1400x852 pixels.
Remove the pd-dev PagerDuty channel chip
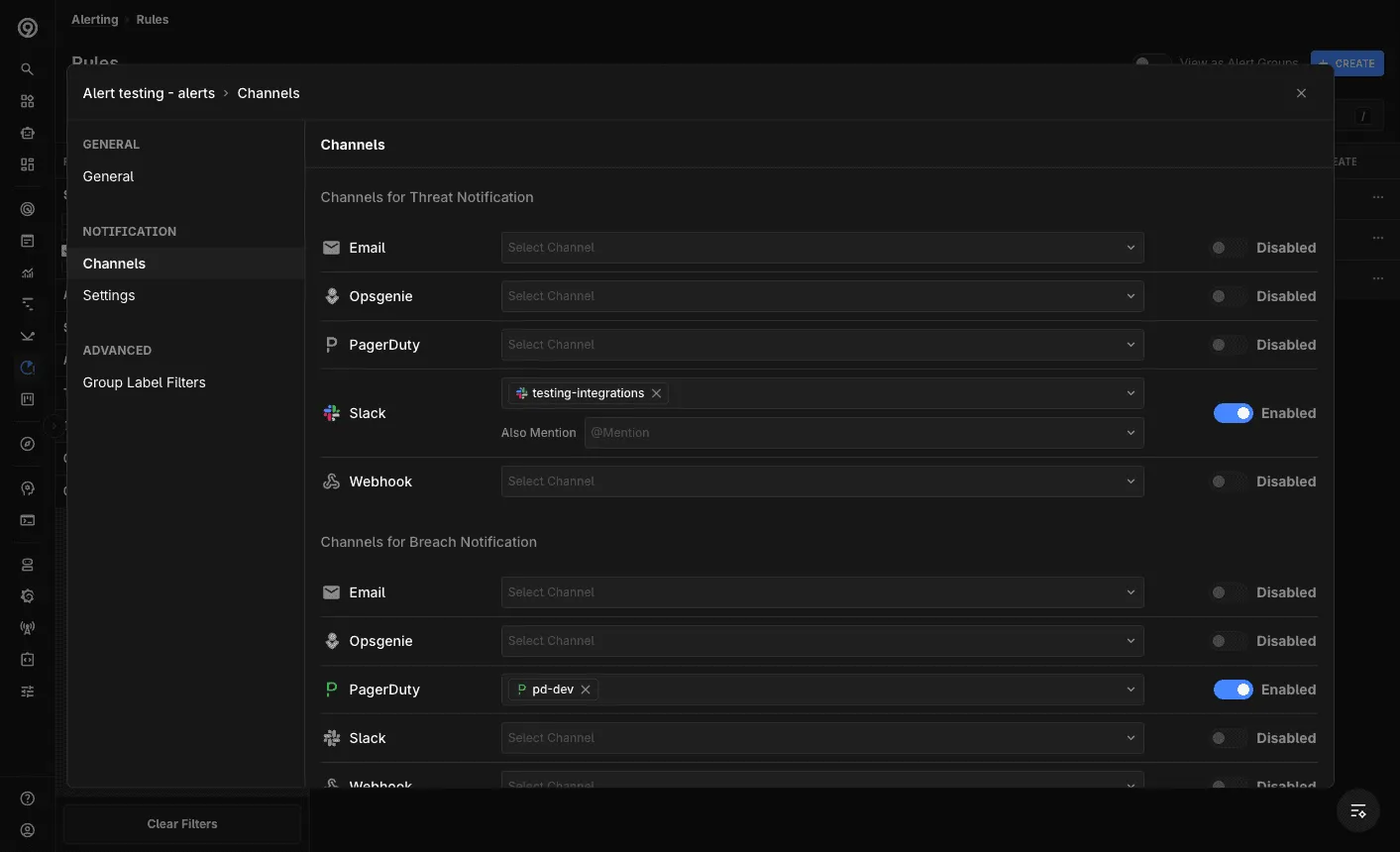click(586, 690)
